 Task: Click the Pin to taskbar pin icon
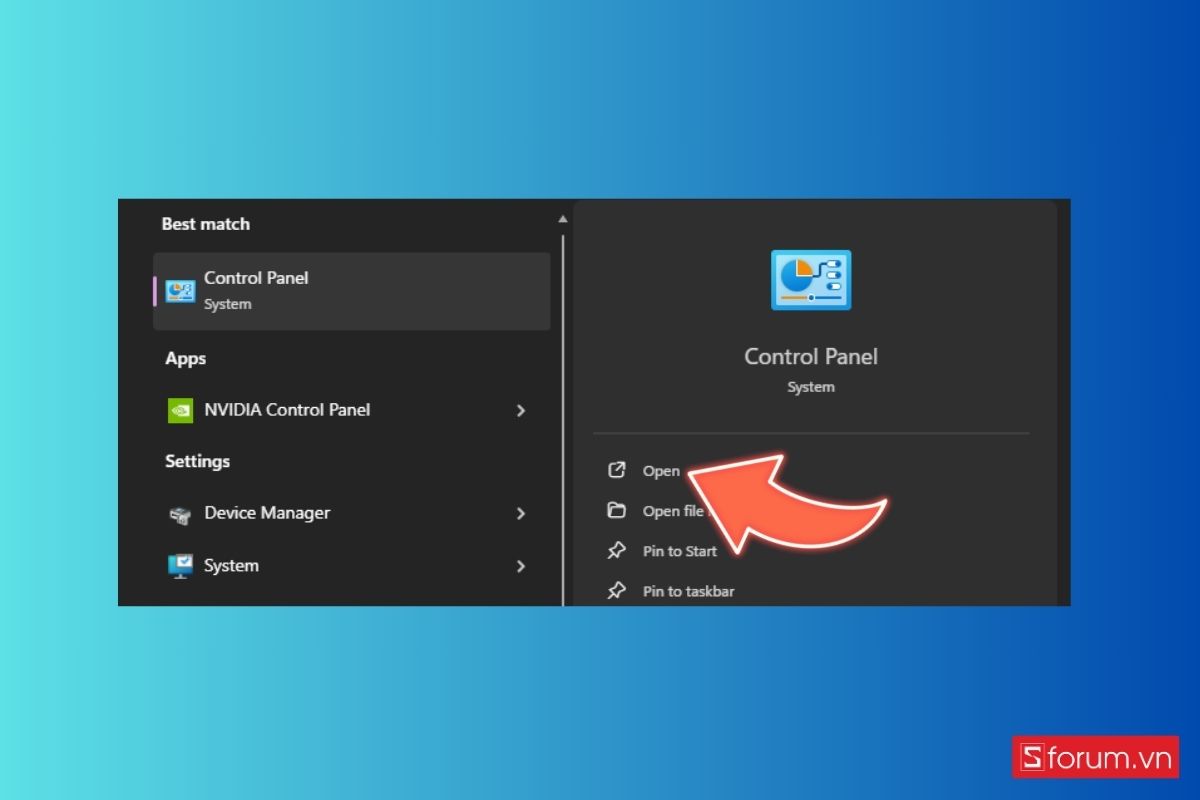[x=617, y=591]
